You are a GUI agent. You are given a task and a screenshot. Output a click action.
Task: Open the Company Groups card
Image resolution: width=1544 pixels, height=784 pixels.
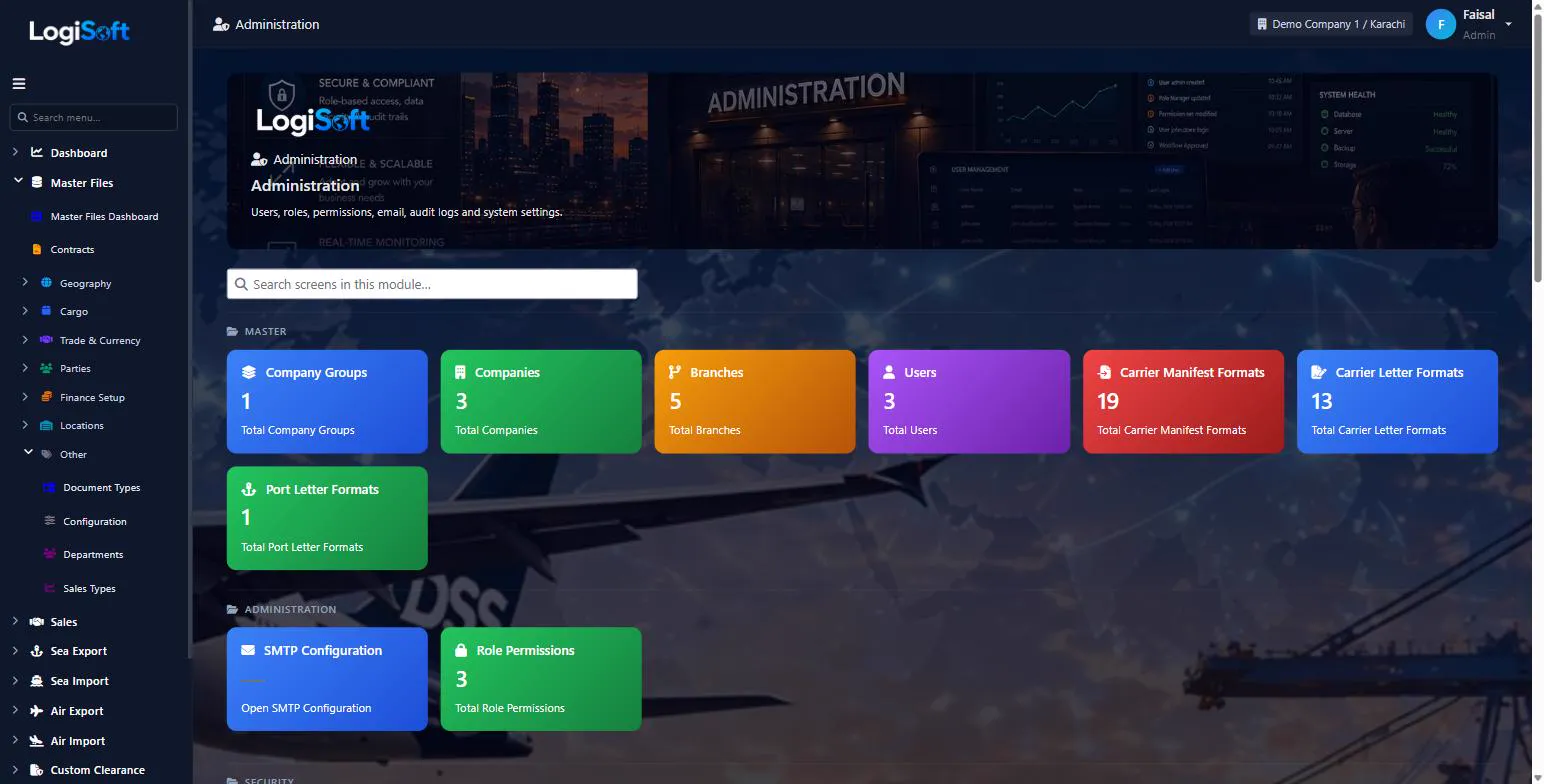click(327, 401)
